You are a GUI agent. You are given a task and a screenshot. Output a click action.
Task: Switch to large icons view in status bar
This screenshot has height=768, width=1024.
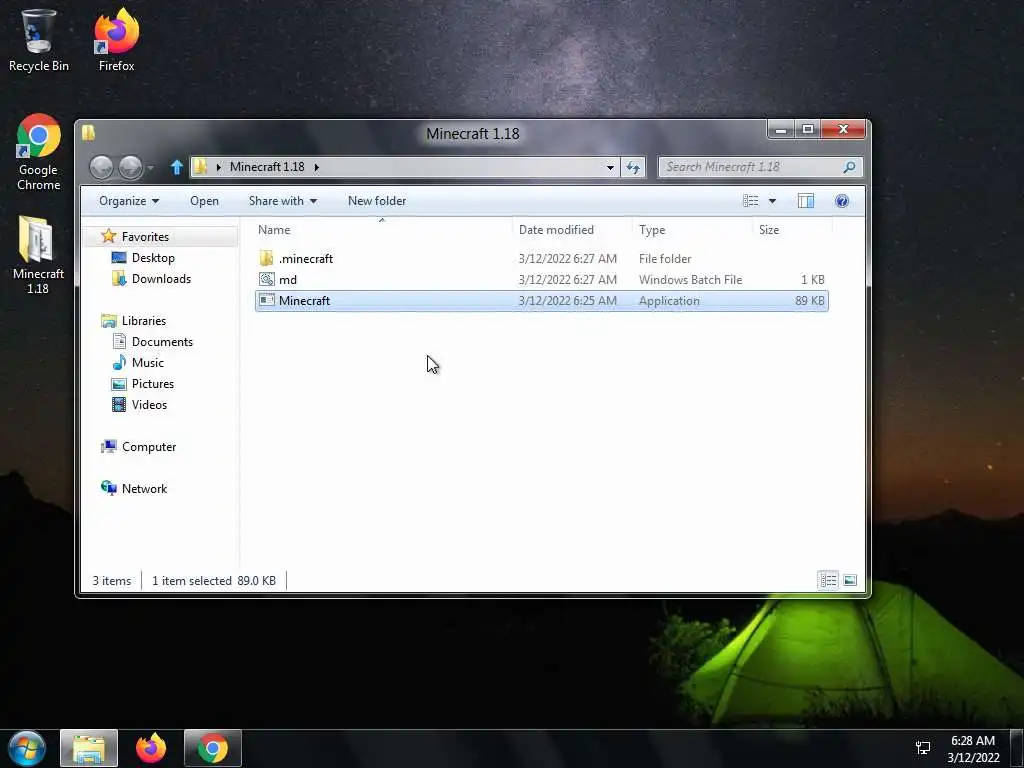tap(850, 580)
